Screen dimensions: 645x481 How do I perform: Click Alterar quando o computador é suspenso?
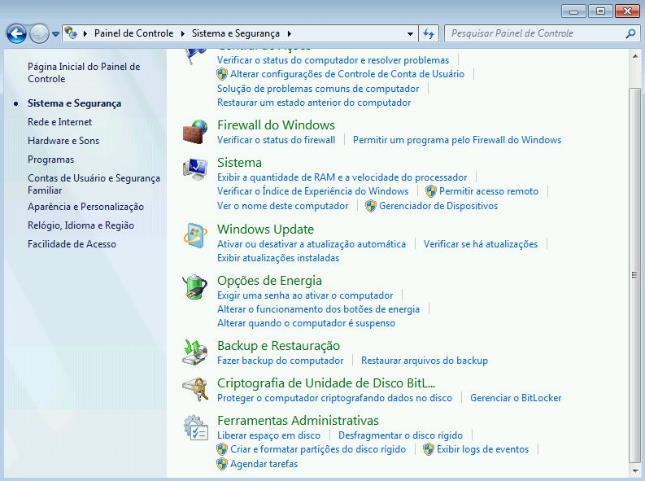[306, 323]
